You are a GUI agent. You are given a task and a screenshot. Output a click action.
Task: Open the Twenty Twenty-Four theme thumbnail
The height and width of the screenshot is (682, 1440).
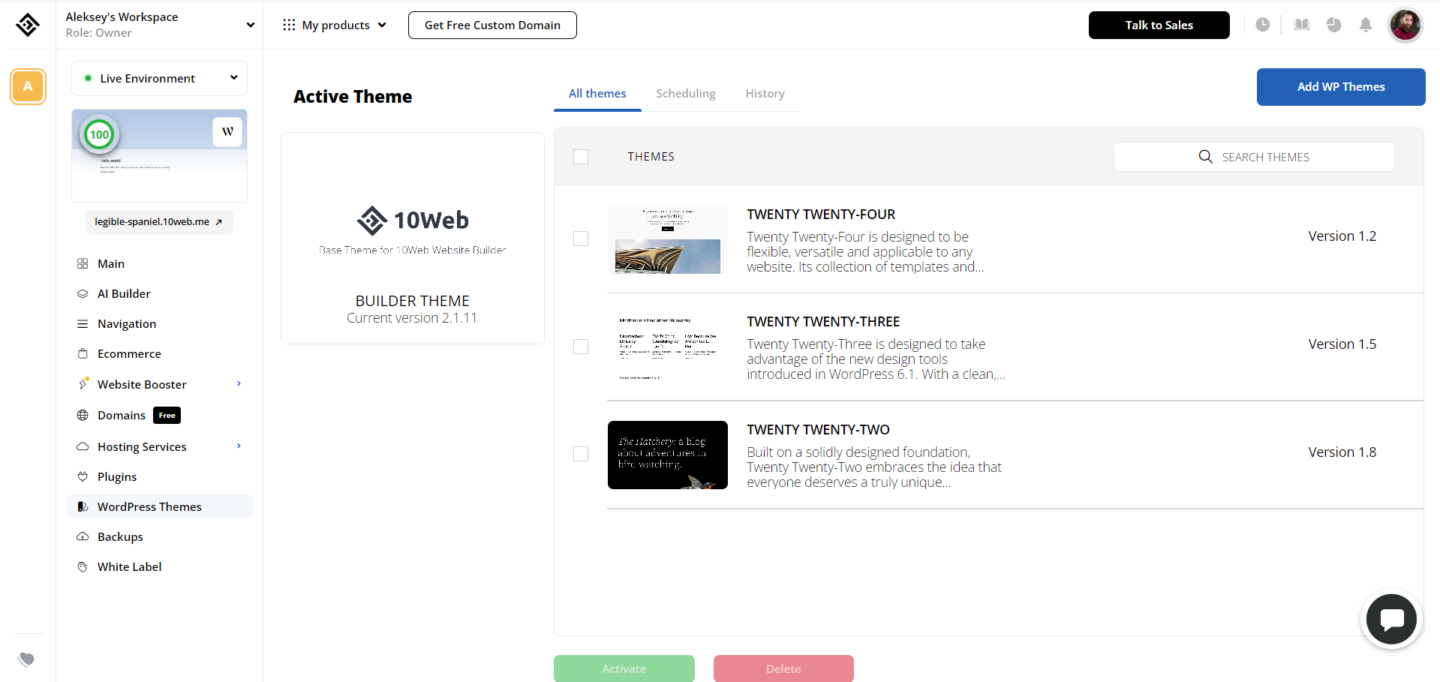click(668, 239)
